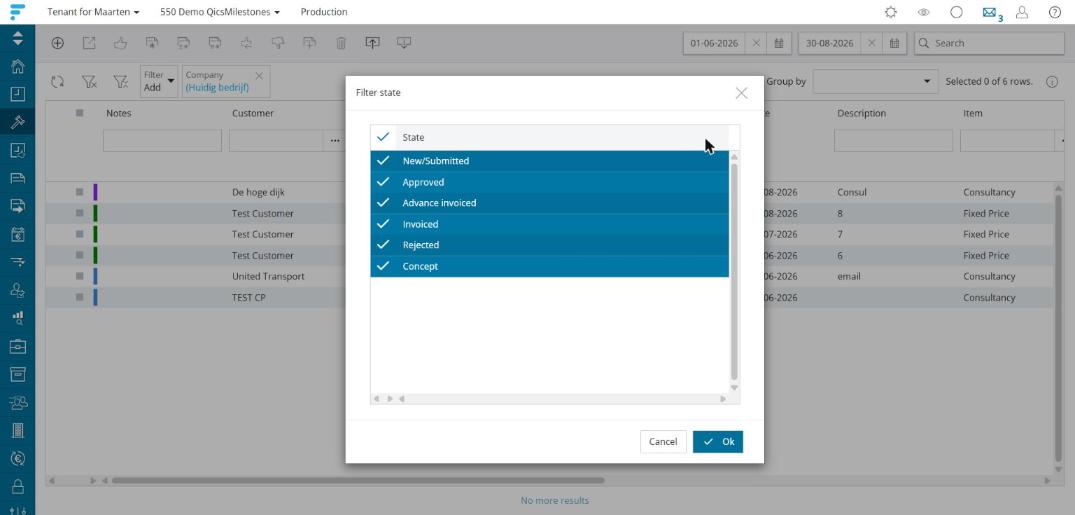Screen dimensions: 1075x515
Task: Click the upload/export toolbar icon
Action: 372,43
